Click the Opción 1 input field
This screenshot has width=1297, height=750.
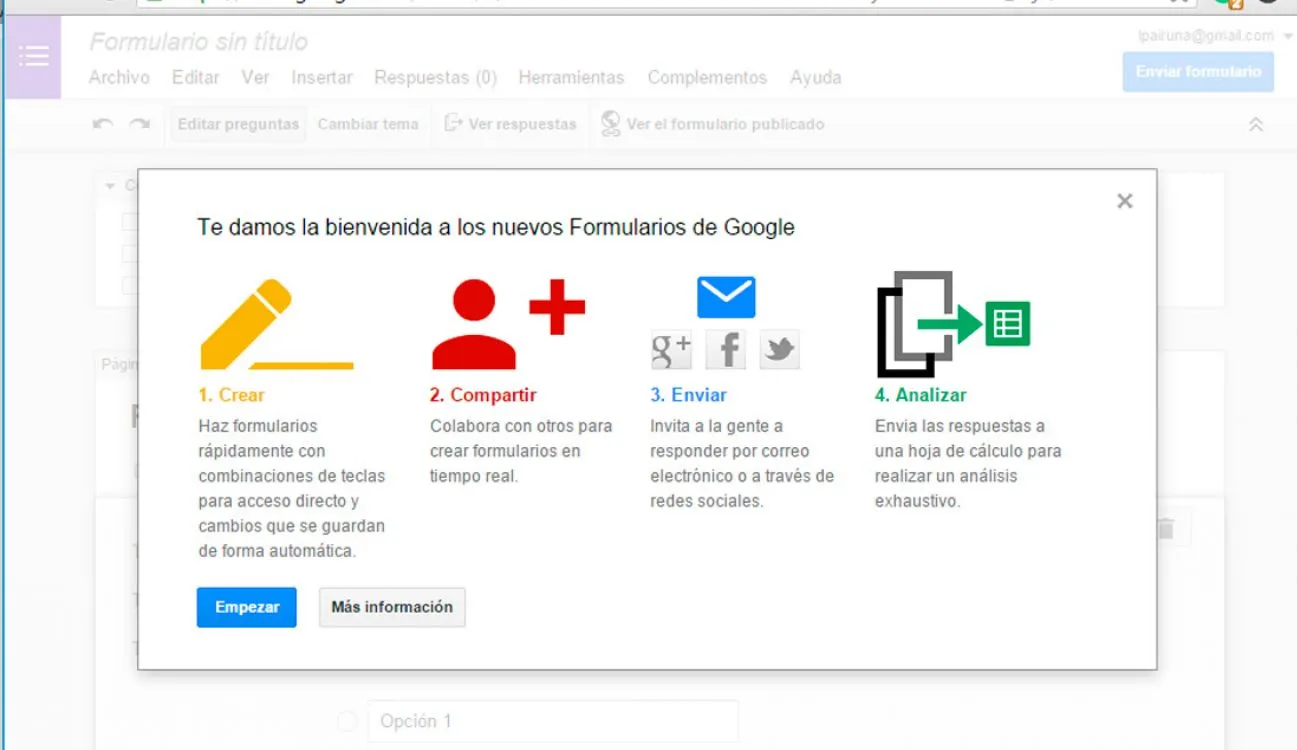coord(553,721)
